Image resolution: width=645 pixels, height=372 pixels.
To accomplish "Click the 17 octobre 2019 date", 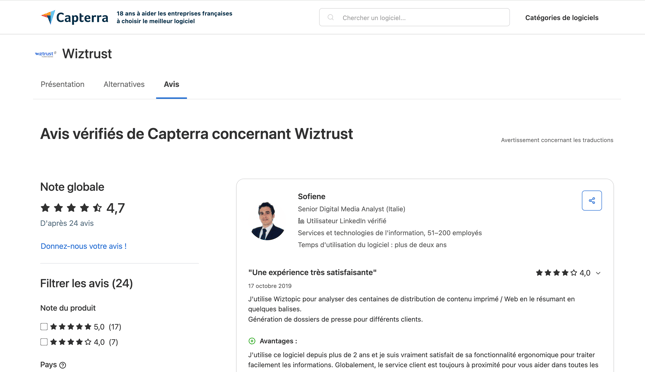I will pyautogui.click(x=270, y=286).
